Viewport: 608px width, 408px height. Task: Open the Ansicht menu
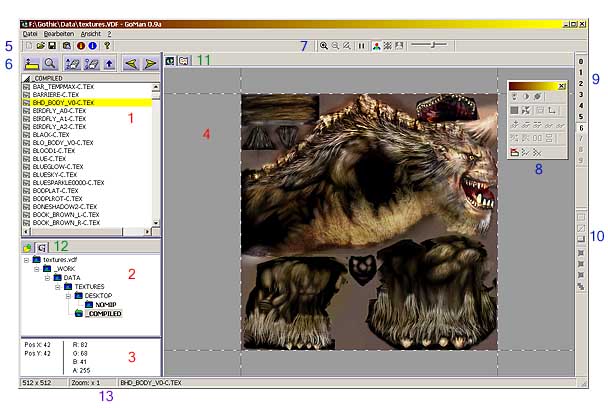pos(91,34)
